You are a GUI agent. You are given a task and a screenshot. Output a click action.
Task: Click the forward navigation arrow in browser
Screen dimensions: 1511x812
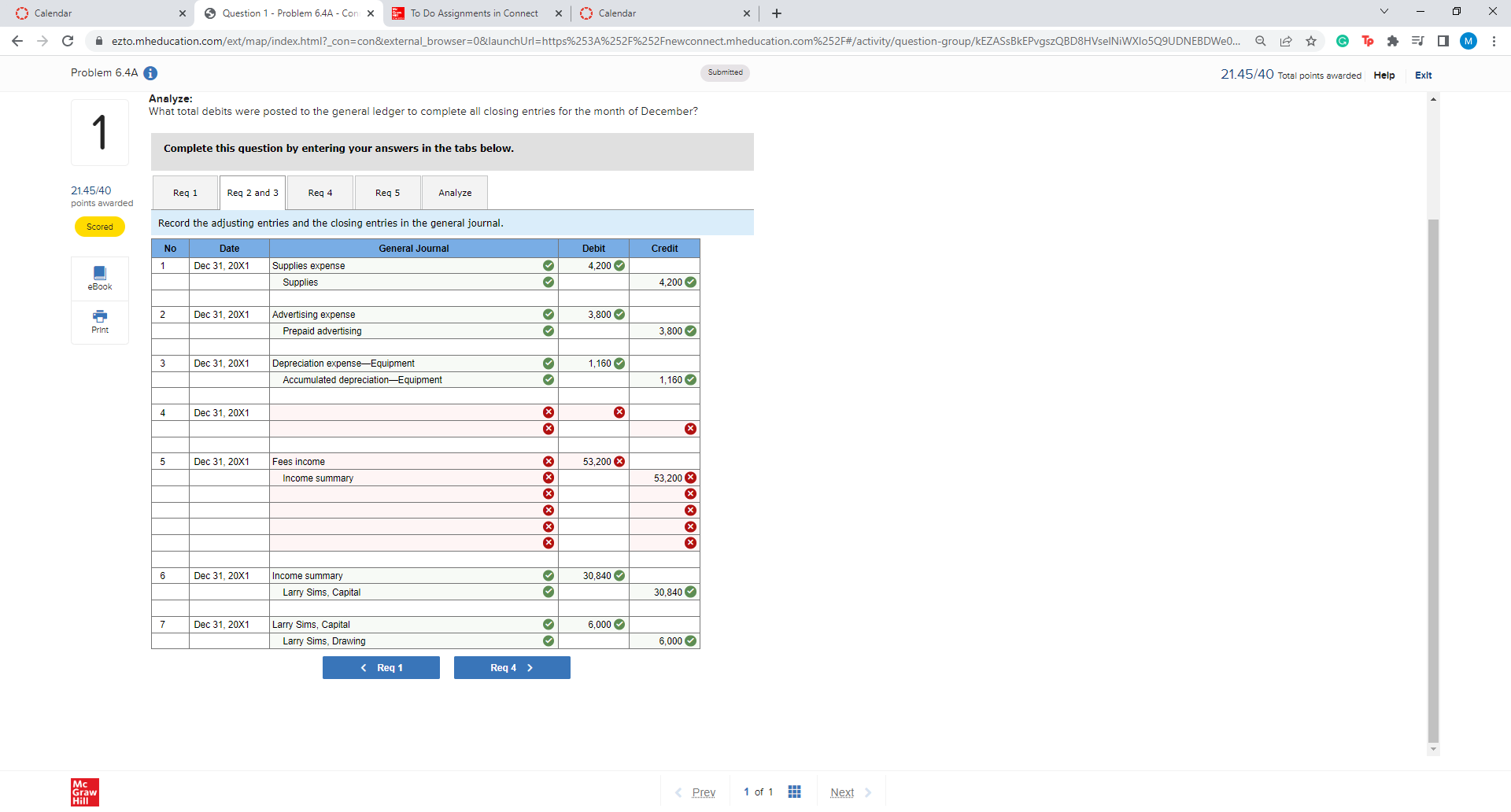(x=42, y=41)
